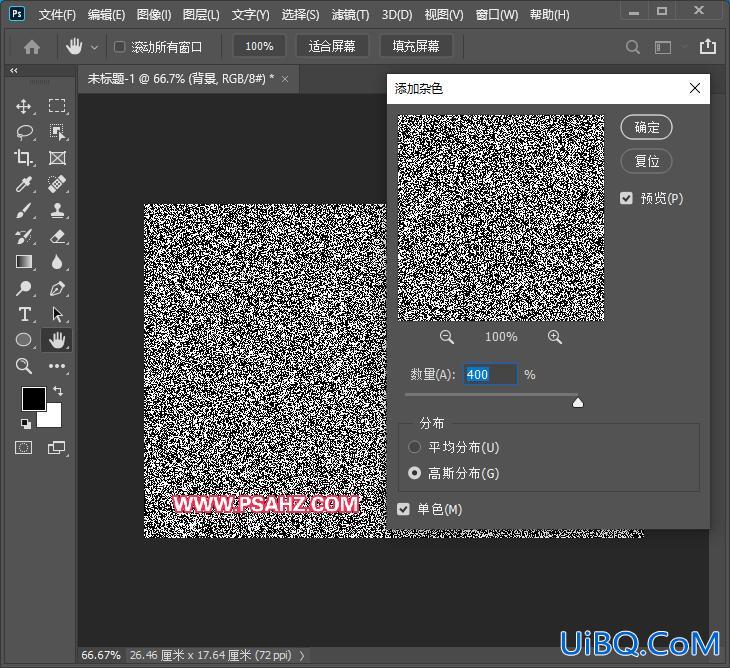Open the 文件(F) menu

[57, 15]
